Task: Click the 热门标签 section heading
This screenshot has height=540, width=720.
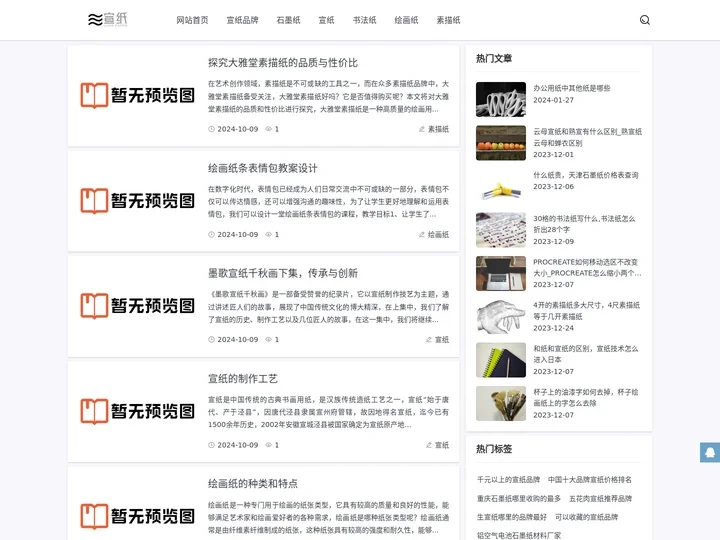Action: coord(494,449)
